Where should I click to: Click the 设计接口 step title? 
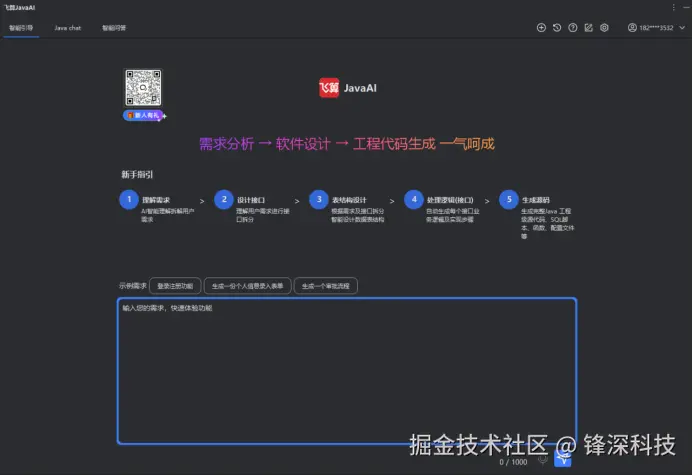(x=251, y=200)
